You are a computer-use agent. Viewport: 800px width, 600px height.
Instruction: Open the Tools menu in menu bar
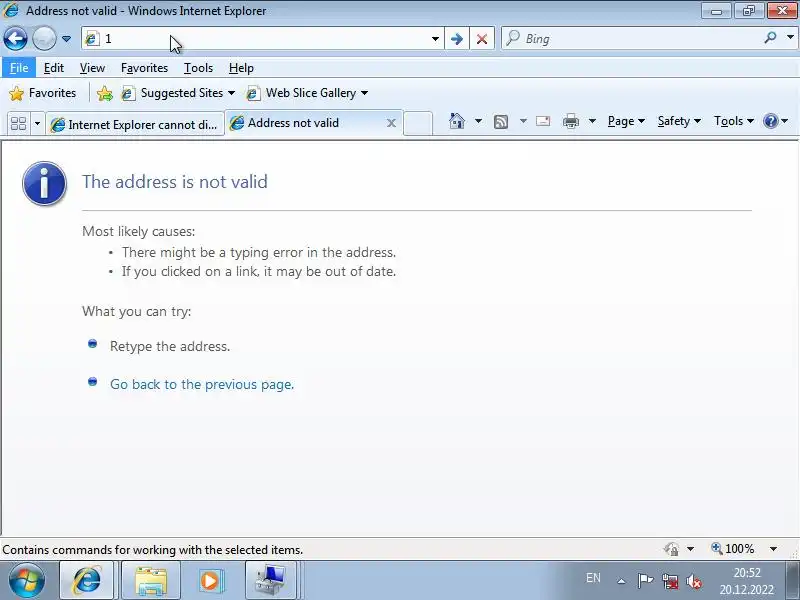click(x=198, y=68)
